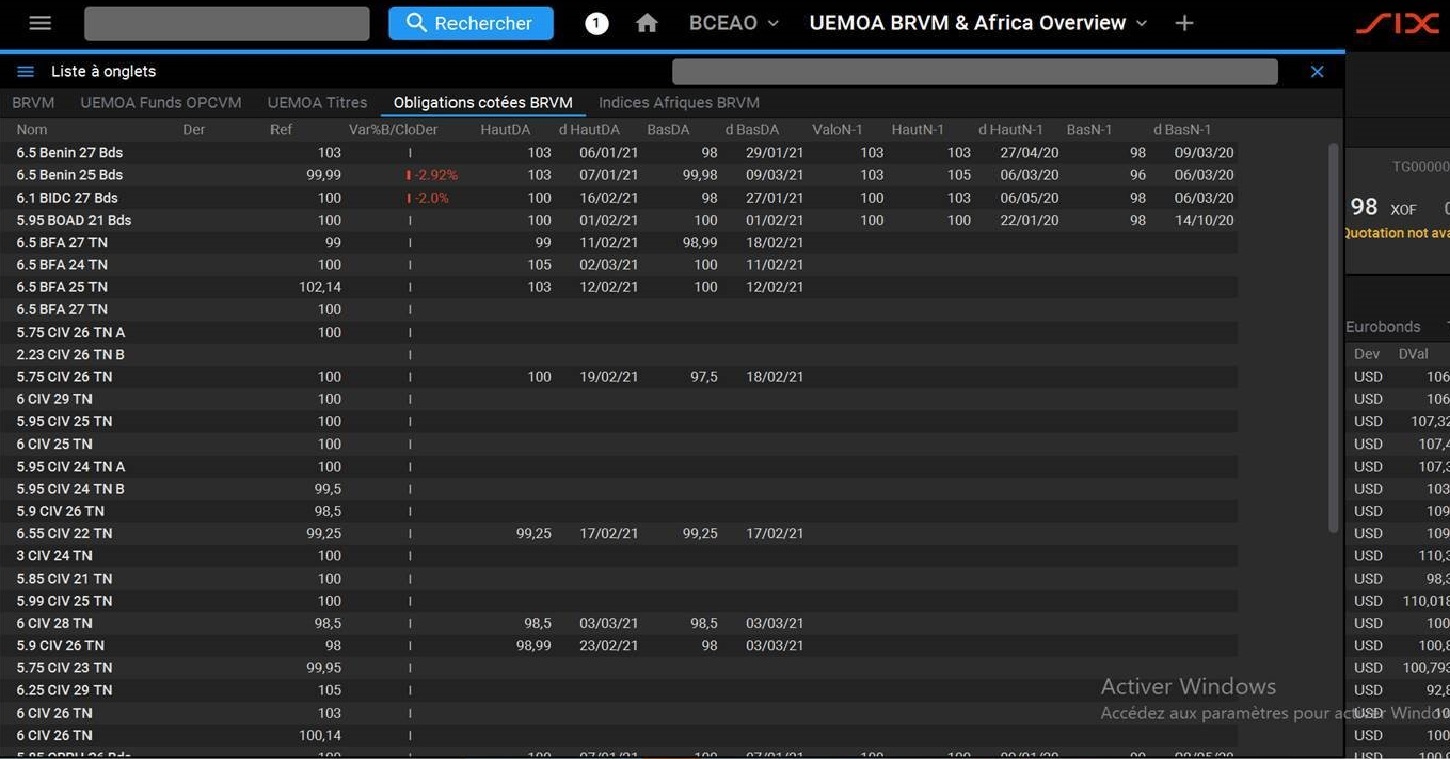
Task: Select the 6 CIV 29 TN row
Action: click(619, 399)
